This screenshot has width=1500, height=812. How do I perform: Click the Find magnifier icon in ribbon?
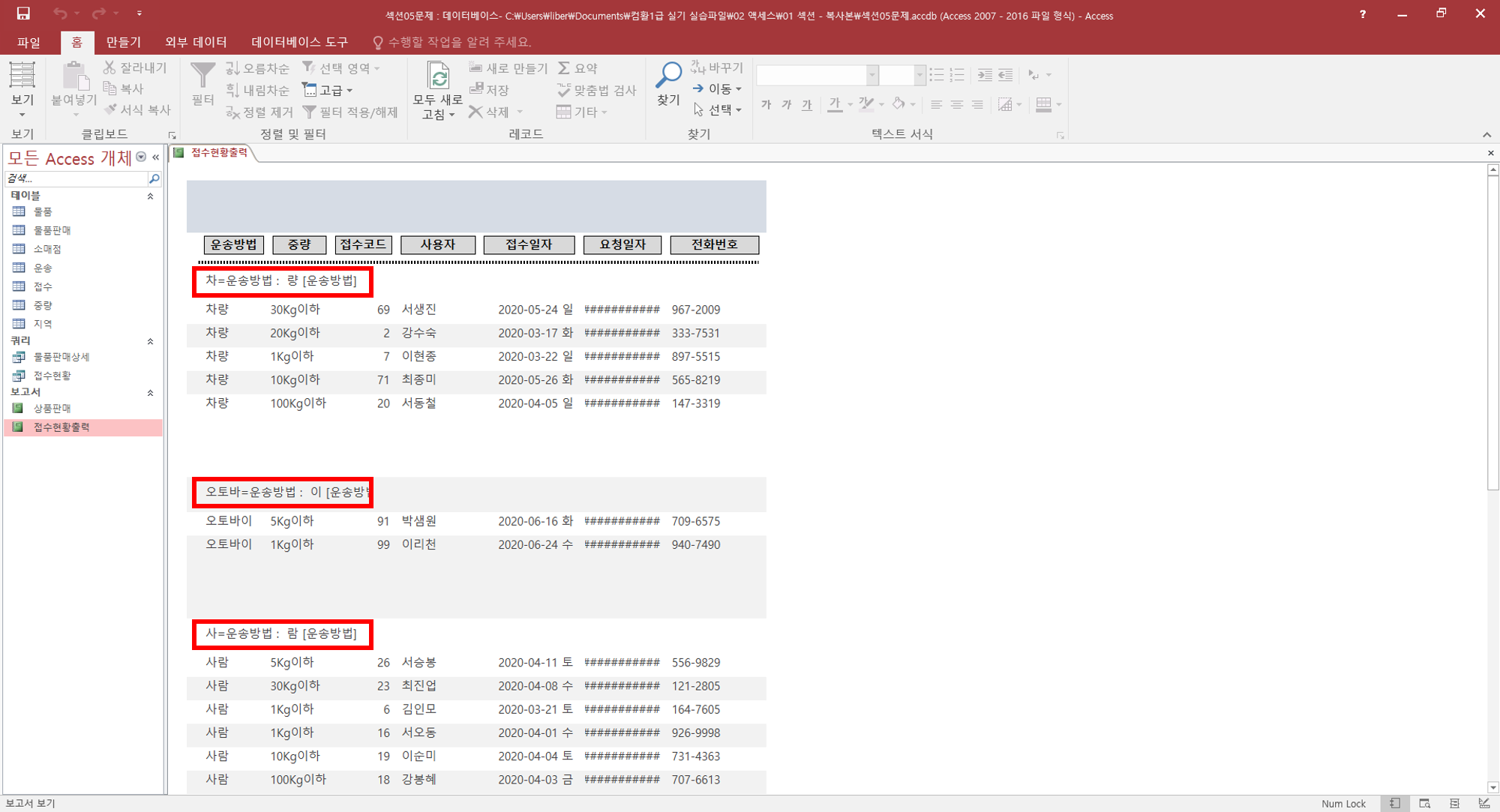click(667, 76)
